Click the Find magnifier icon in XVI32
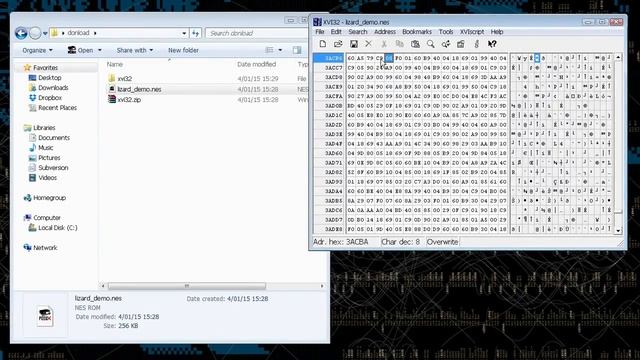640x360 pixels. tap(431, 44)
